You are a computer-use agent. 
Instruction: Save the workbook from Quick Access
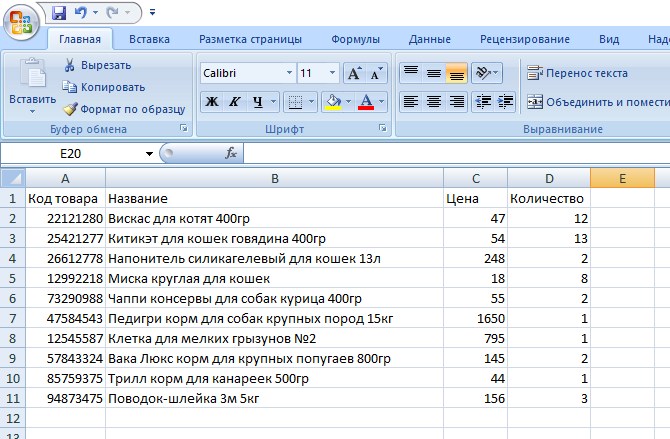[x=59, y=13]
